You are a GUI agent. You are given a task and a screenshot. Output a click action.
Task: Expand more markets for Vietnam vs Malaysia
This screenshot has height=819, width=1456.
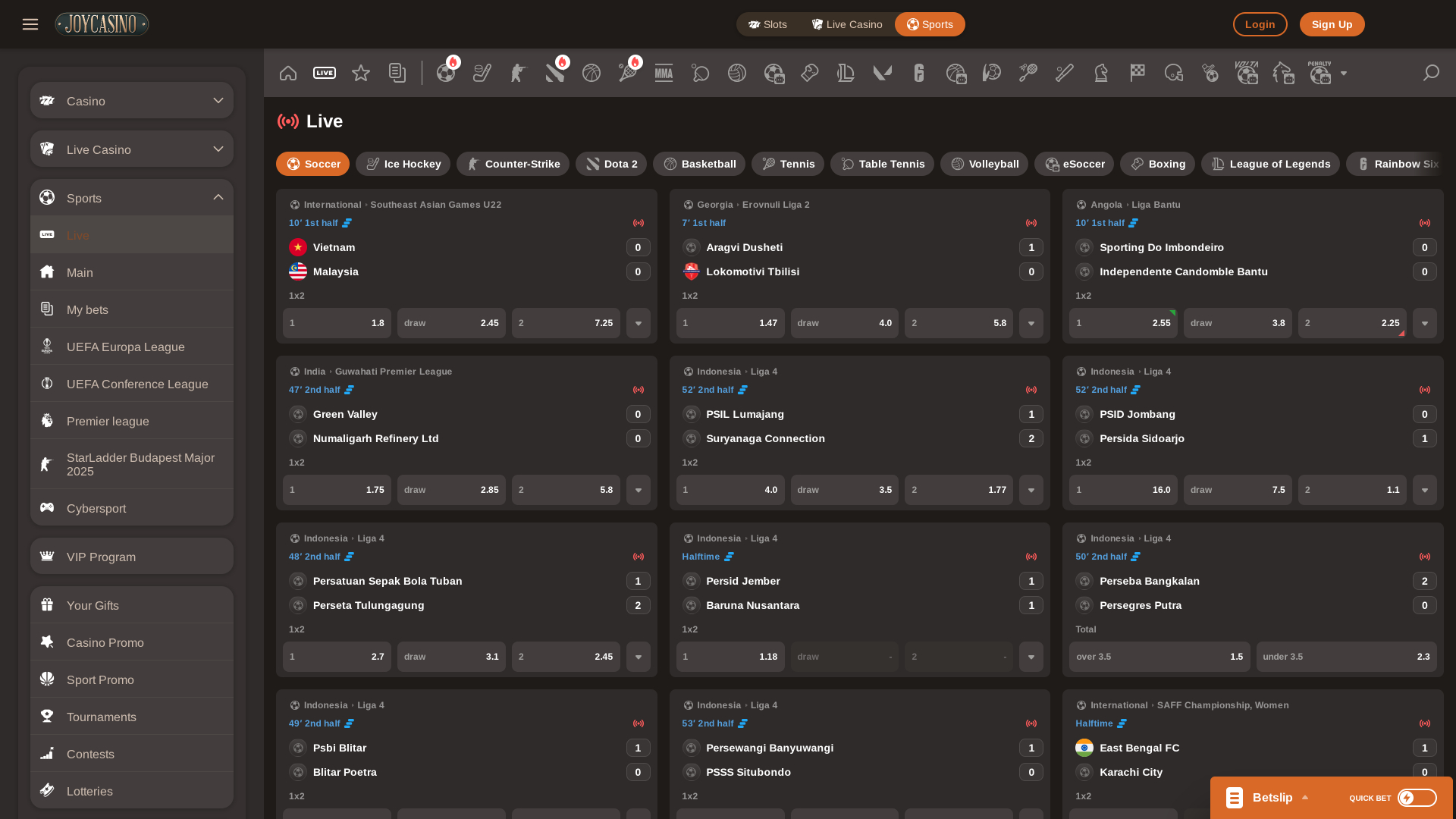[x=639, y=323]
